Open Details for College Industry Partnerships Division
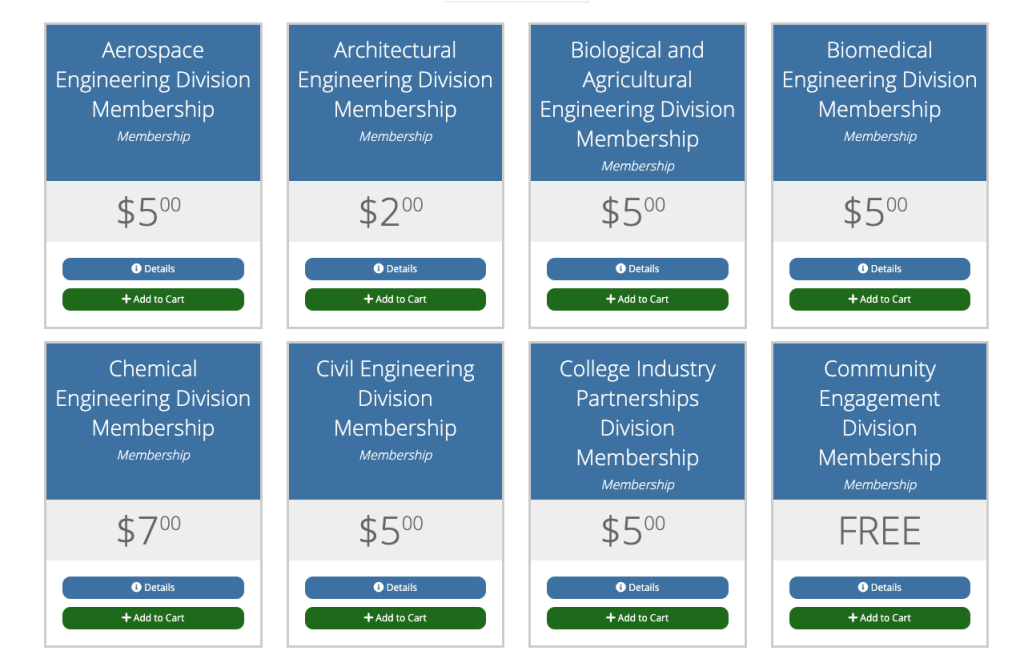 637,587
